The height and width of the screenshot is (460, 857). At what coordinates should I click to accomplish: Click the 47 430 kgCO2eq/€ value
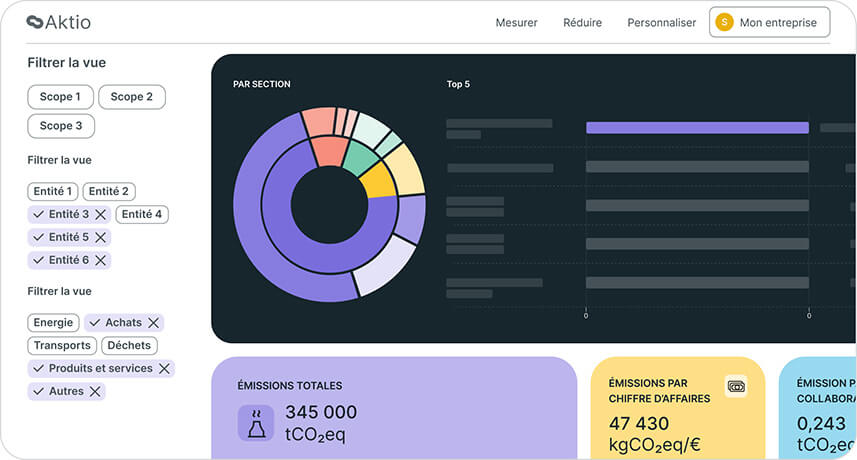pos(654,434)
